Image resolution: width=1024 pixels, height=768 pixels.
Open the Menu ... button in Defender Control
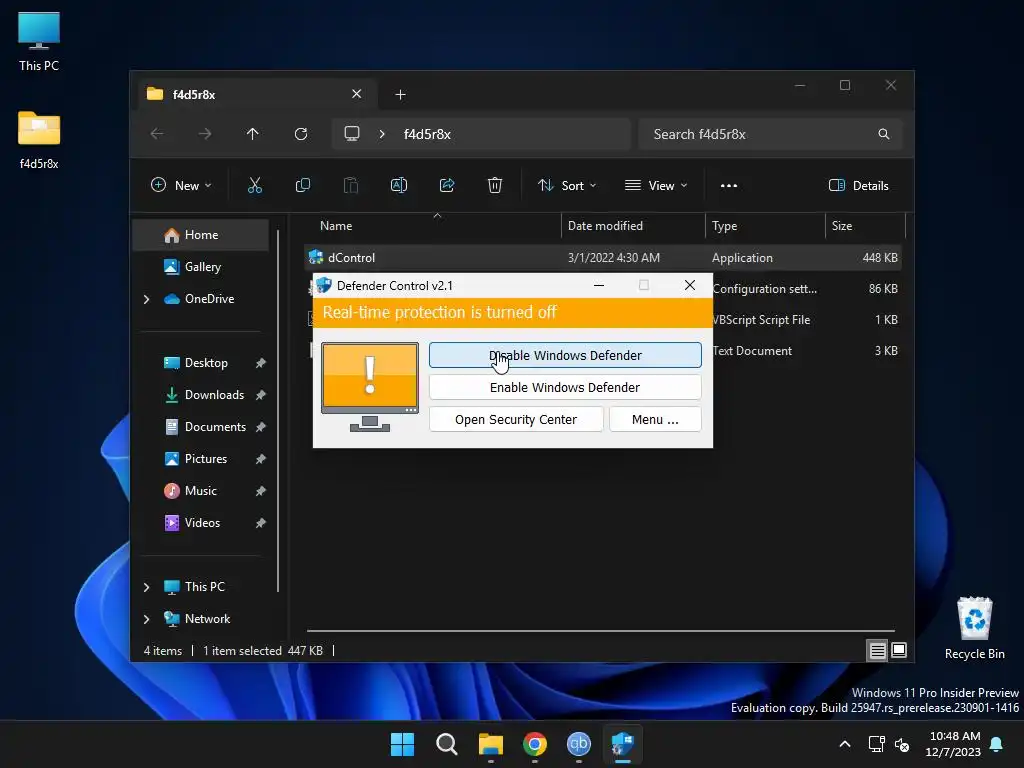point(655,419)
